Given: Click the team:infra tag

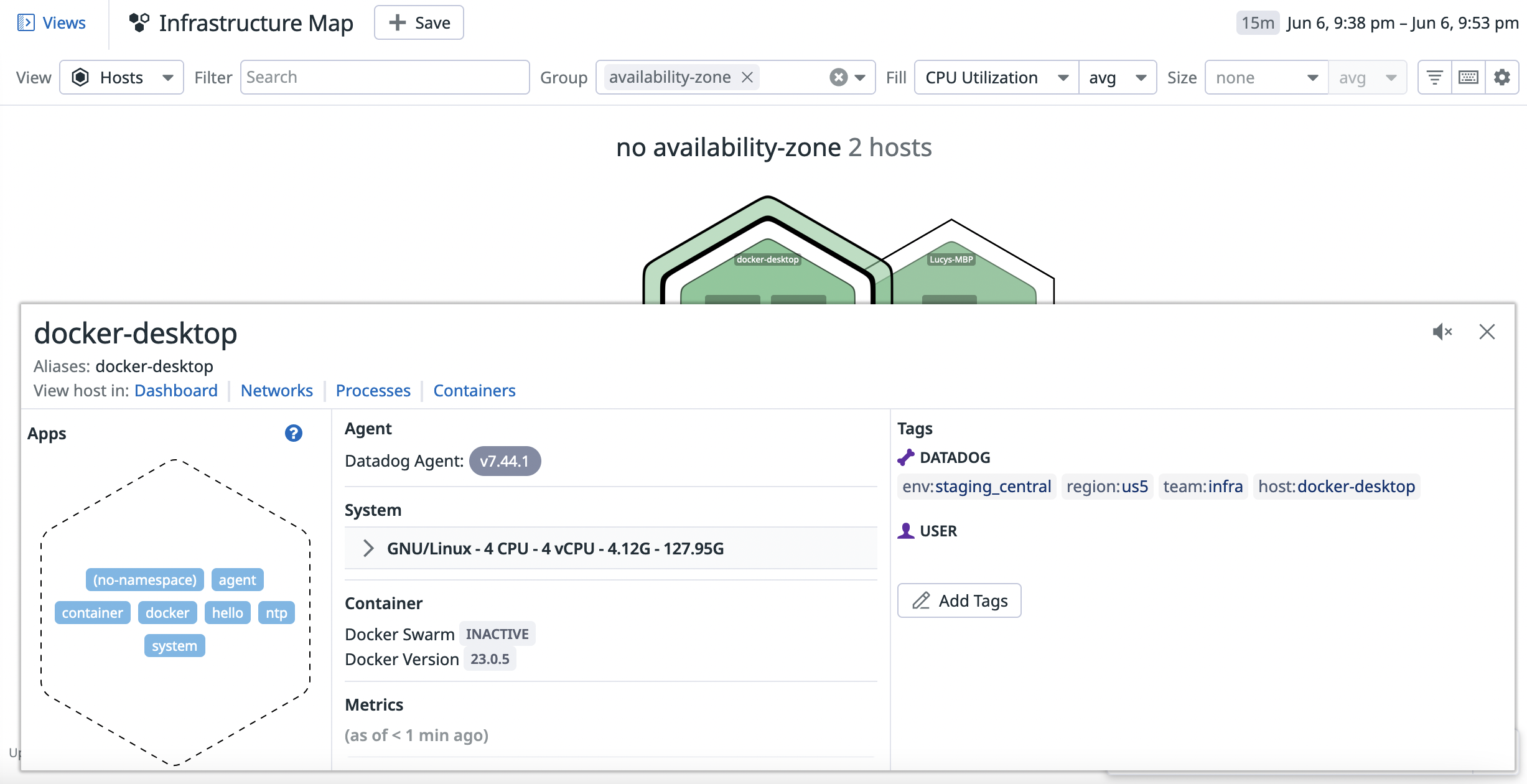Looking at the screenshot, I should (1203, 486).
